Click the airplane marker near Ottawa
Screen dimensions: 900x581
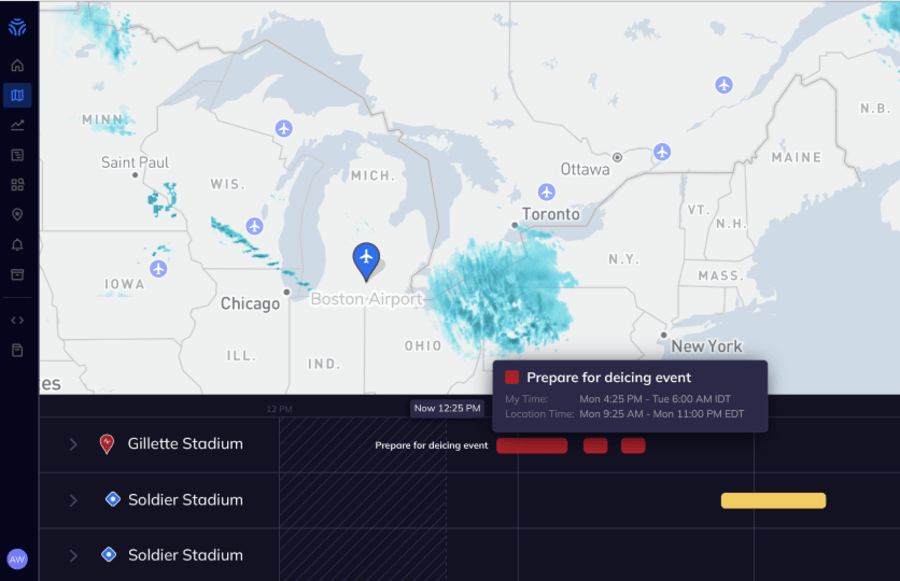tap(662, 152)
